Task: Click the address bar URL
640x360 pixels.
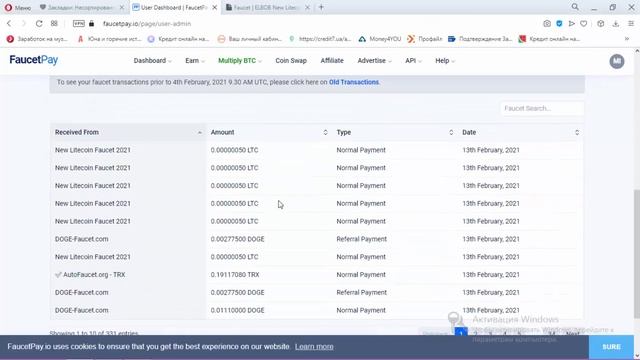Action: [x=147, y=24]
